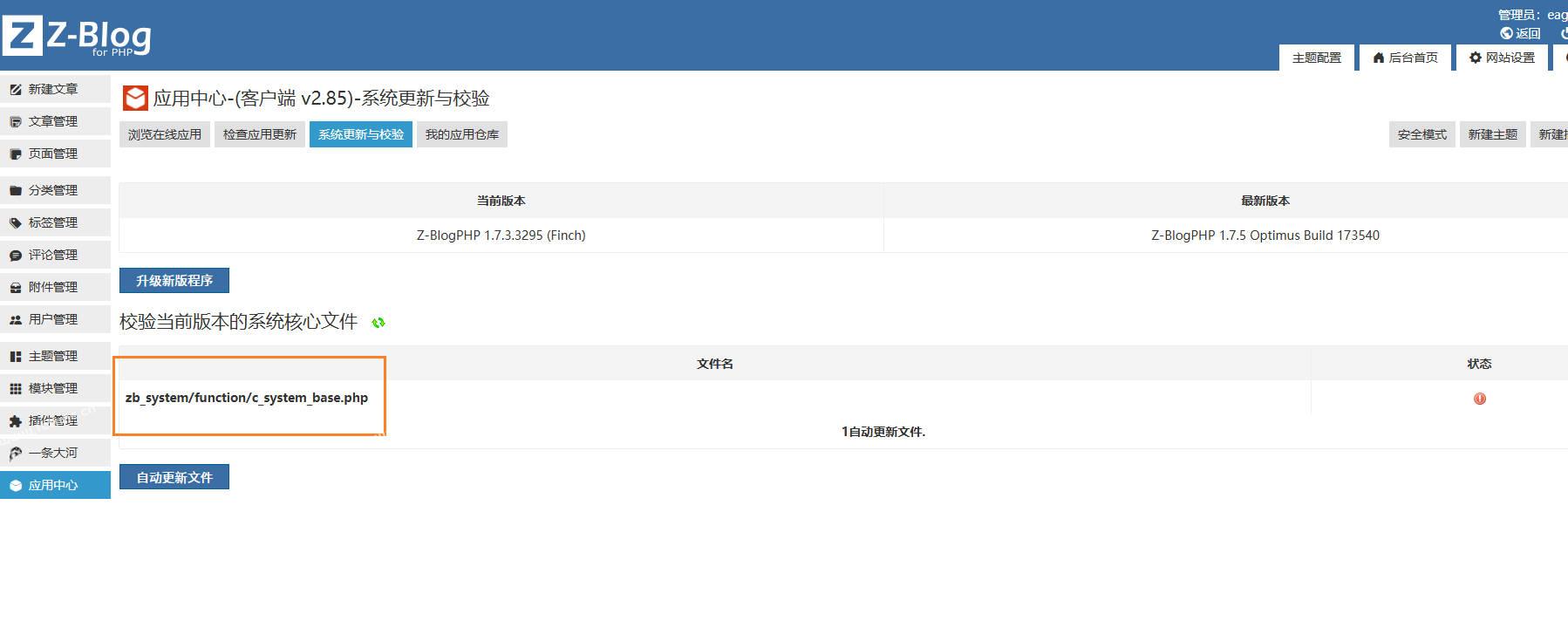Click the 最新版本 column header
This screenshot has width=1568, height=628.
pyautogui.click(x=1265, y=201)
